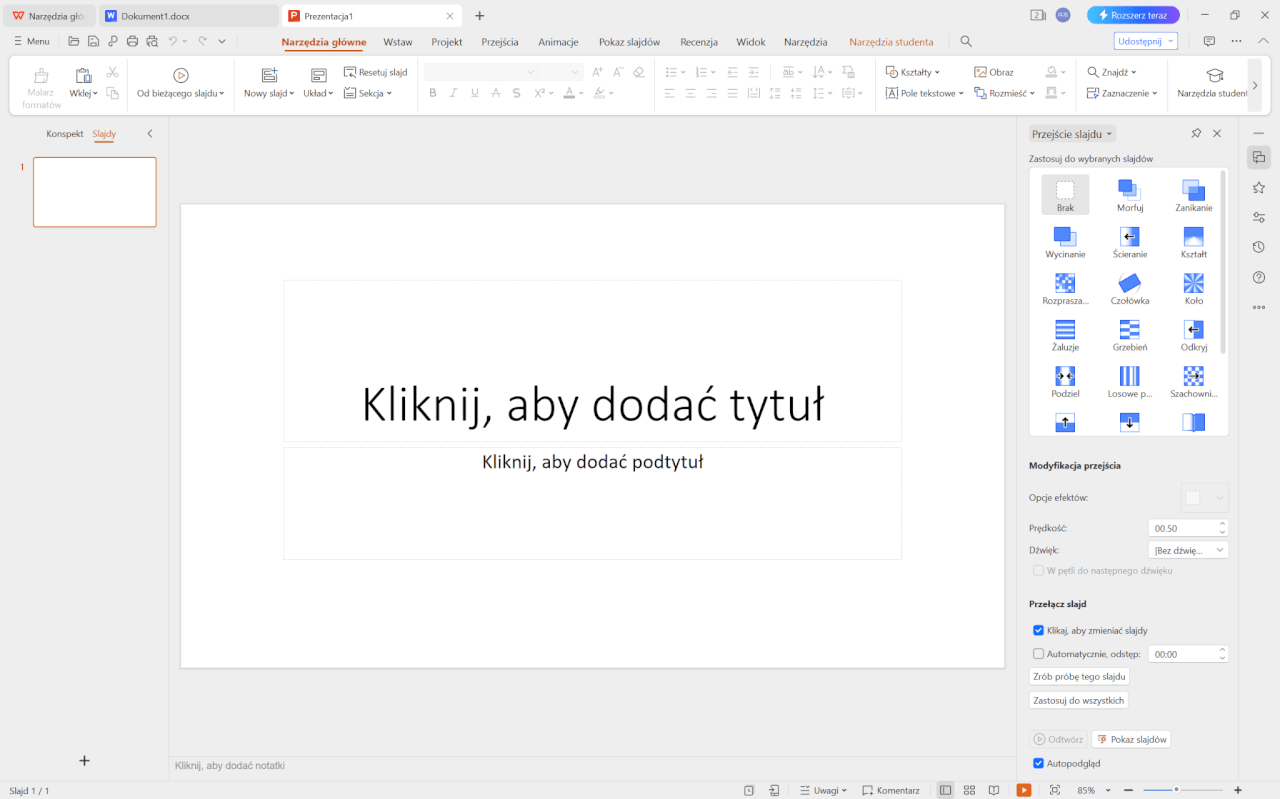The width and height of the screenshot is (1280, 799).
Task: Add new slide with plus in slide panel
Action: coord(85,761)
